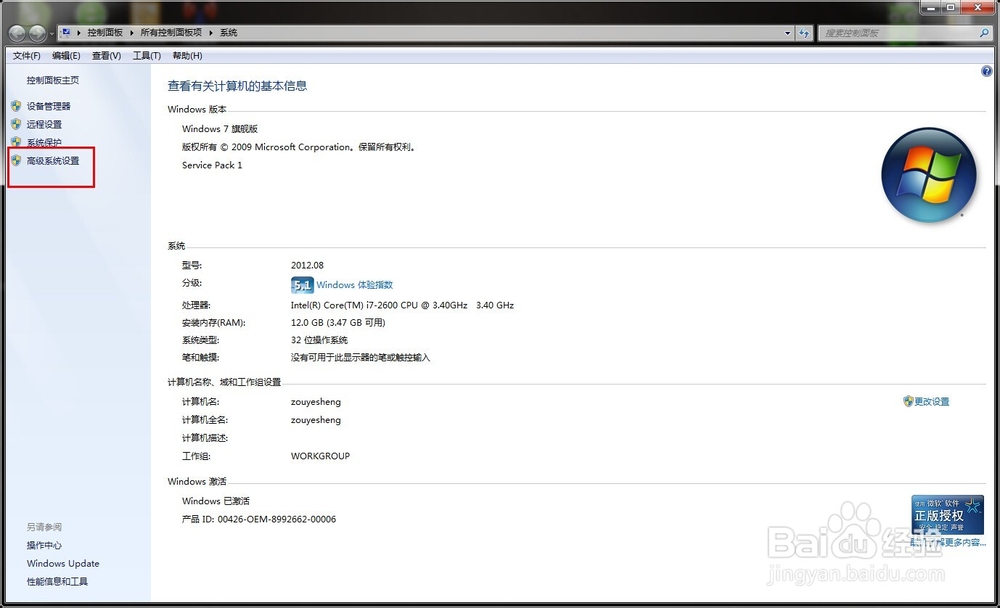Click the 所有控制面板项 breadcrumb segment
Viewport: 1000px width, 608px height.
(171, 33)
